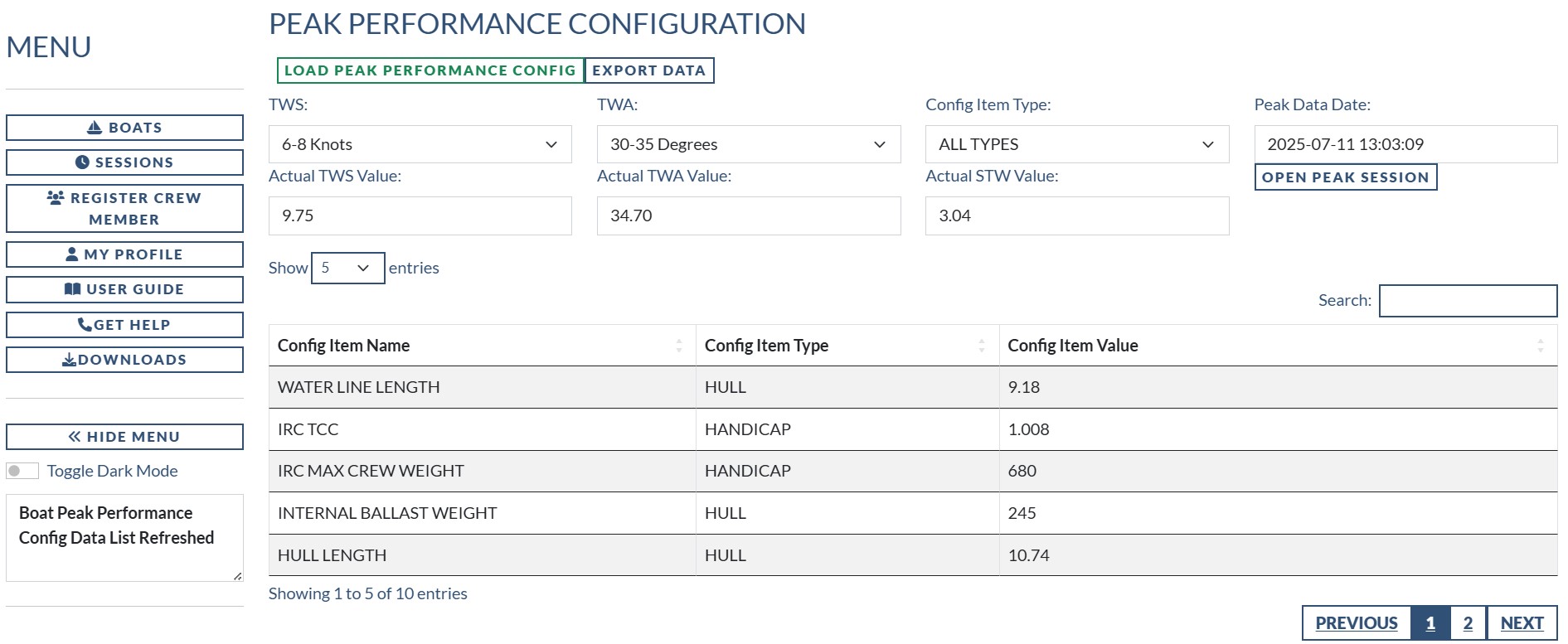
Task: Click the sailboat icon on Boats button
Action: 95,128
